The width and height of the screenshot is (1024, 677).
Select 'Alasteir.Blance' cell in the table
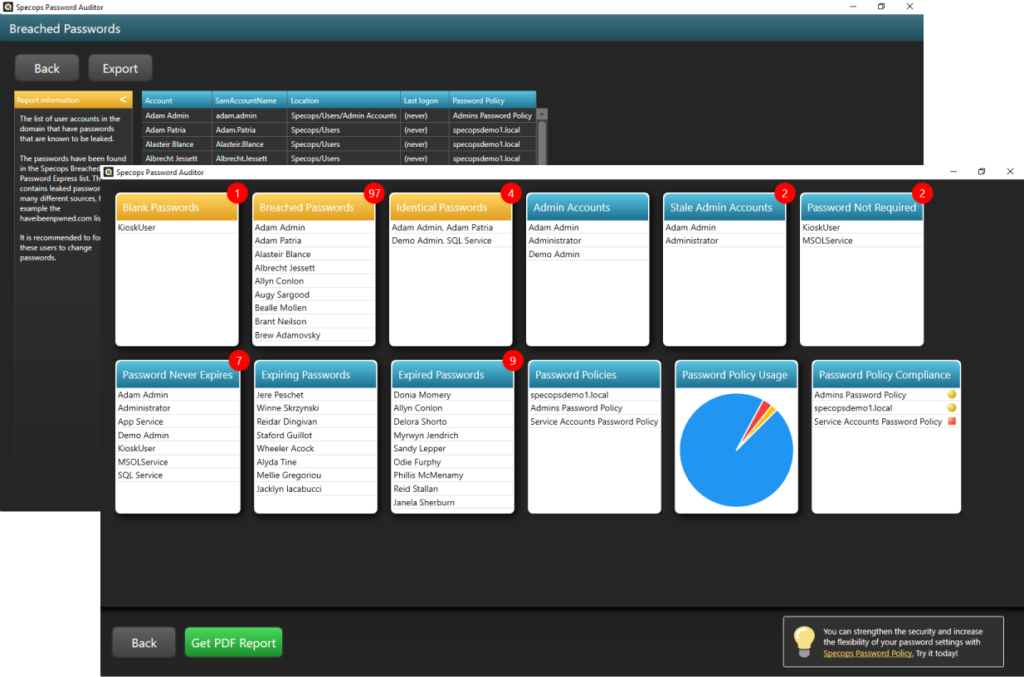(249, 144)
